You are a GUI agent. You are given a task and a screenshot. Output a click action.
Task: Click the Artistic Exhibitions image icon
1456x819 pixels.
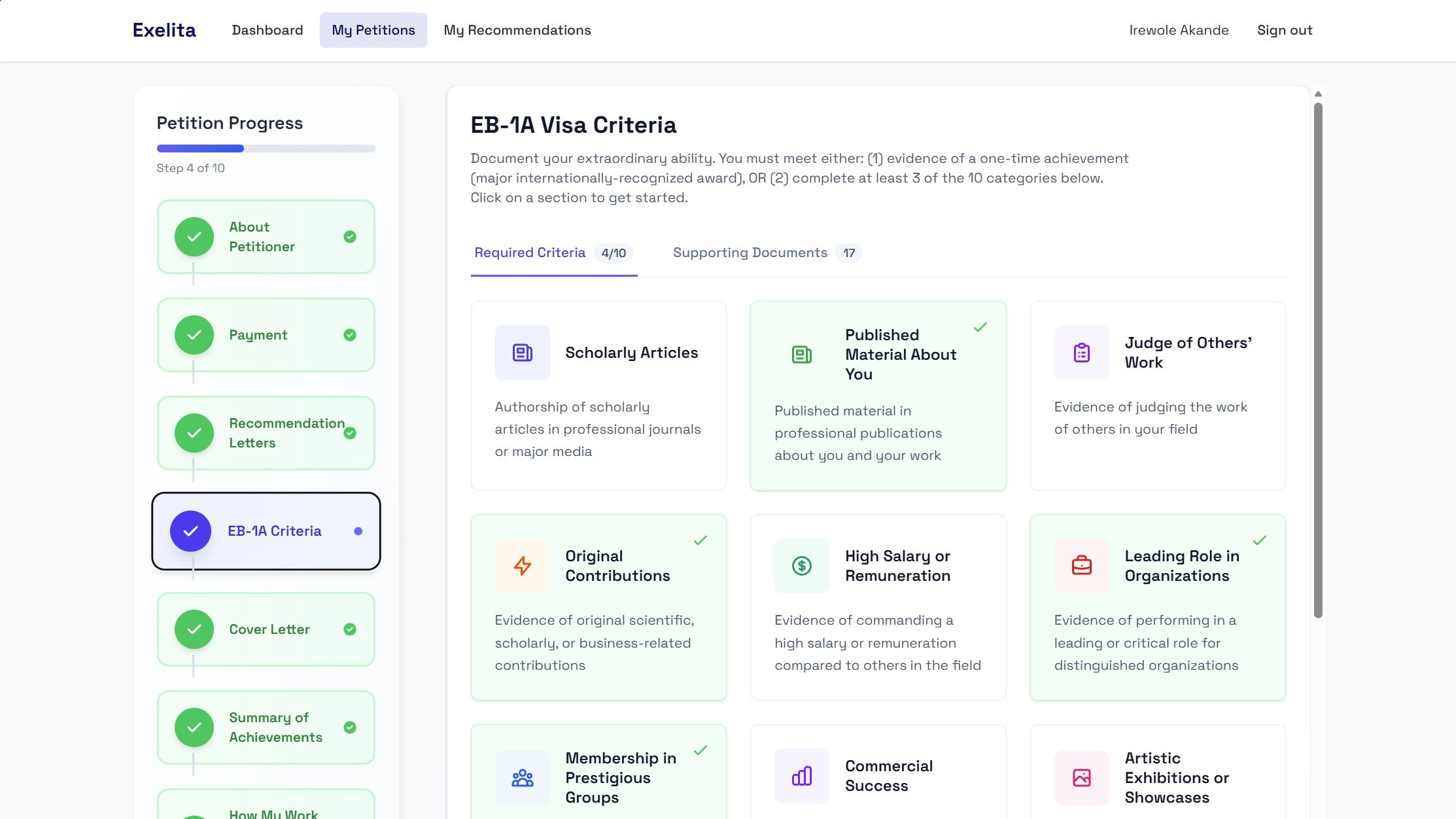click(x=1081, y=778)
